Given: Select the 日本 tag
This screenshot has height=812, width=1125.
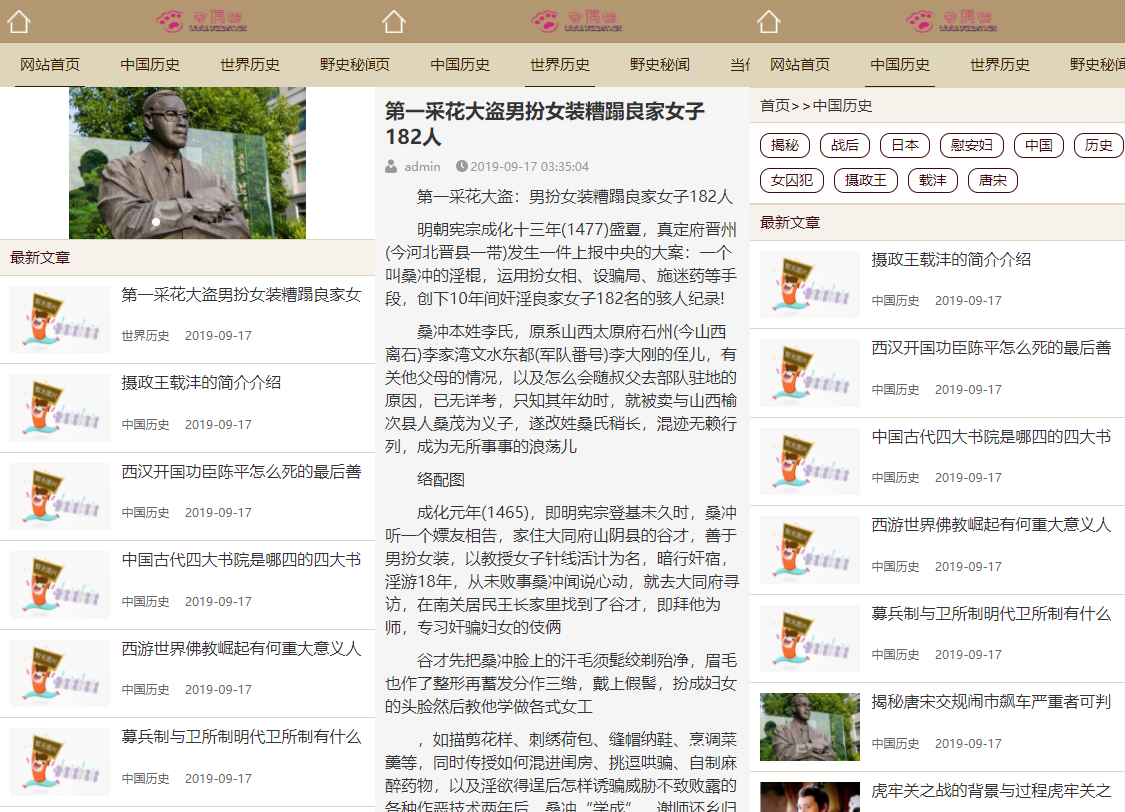Looking at the screenshot, I should click(905, 146).
